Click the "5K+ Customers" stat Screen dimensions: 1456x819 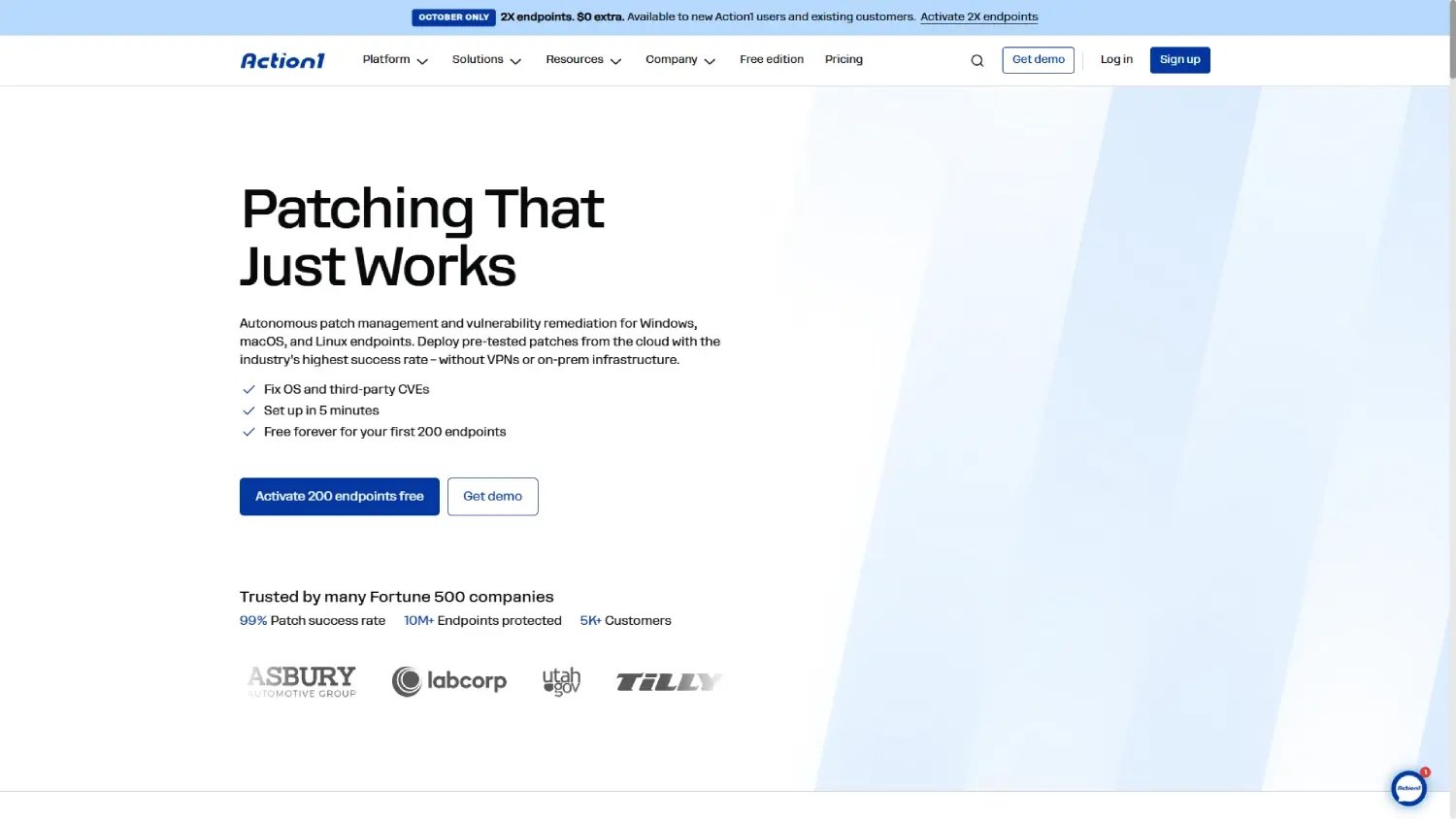[625, 621]
